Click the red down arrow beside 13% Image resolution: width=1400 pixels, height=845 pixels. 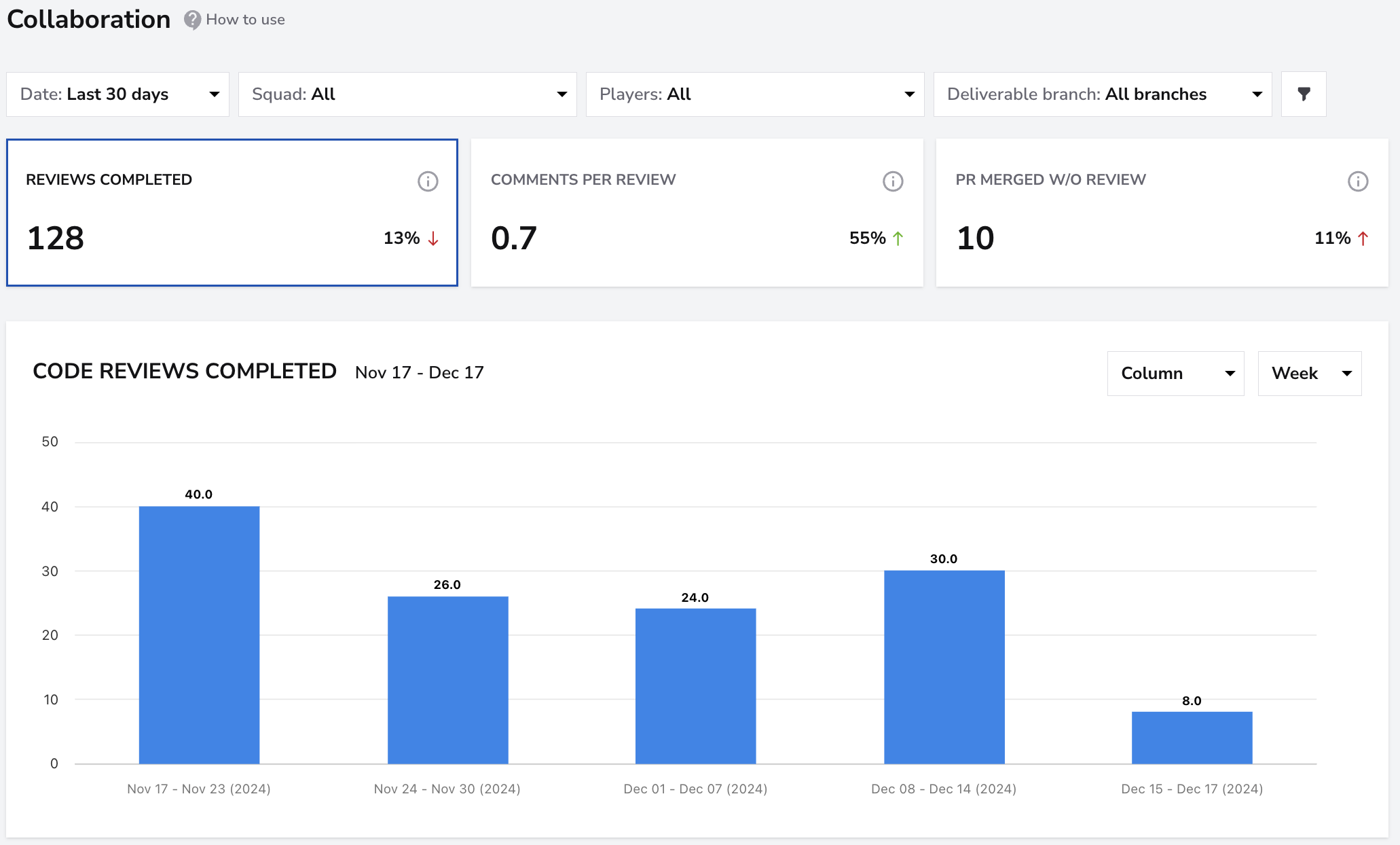pyautogui.click(x=433, y=238)
